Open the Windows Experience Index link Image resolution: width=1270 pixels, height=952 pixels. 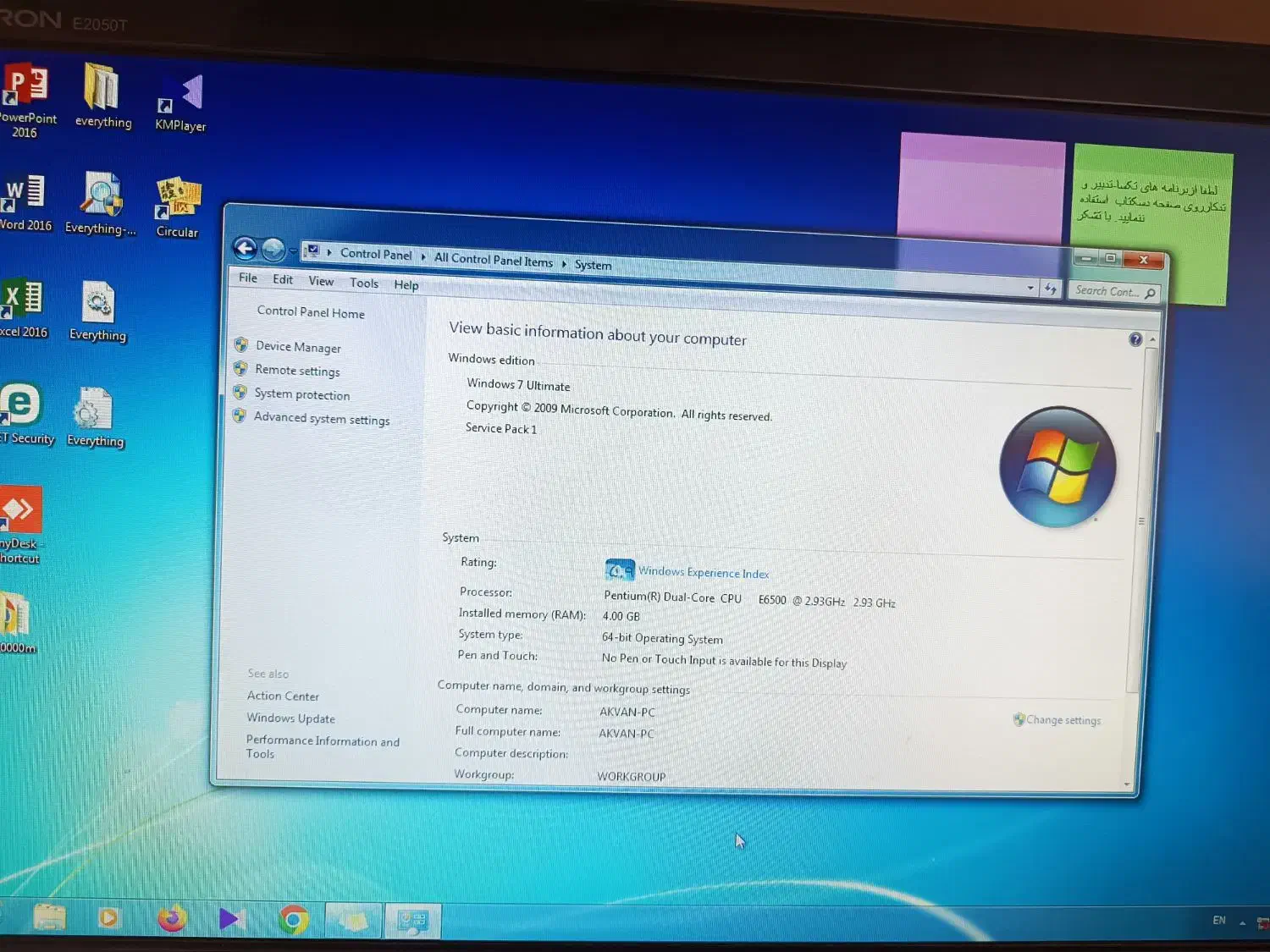click(704, 573)
